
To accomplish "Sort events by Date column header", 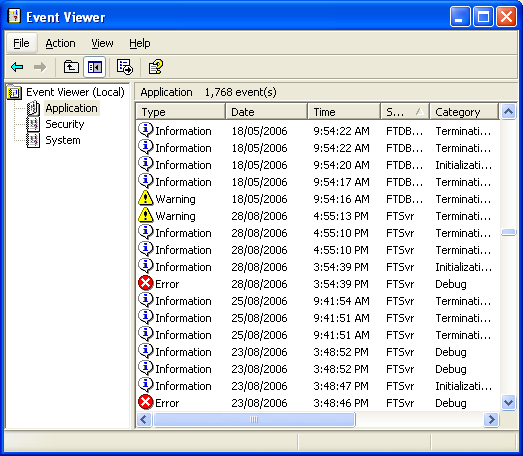I will pyautogui.click(x=267, y=112).
